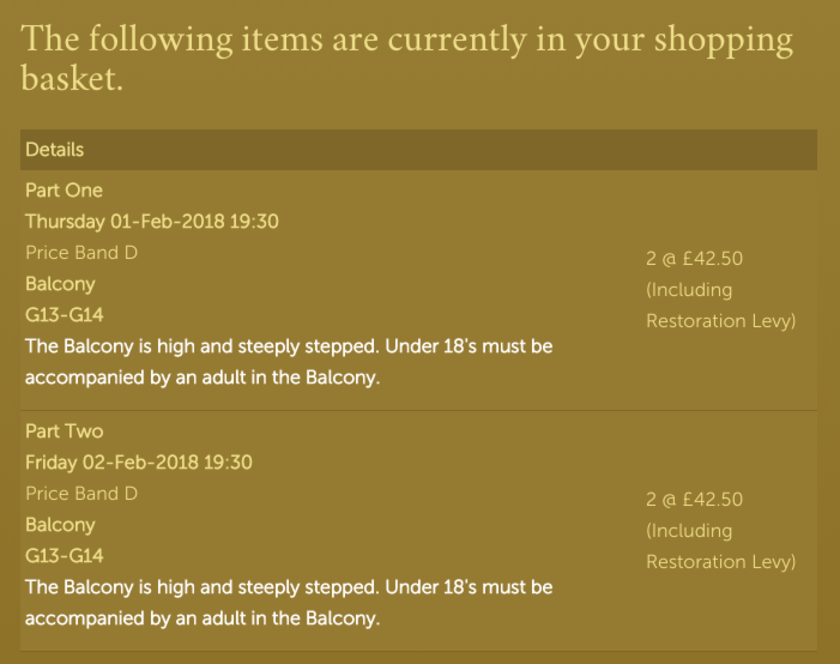The width and height of the screenshot is (840, 664).
Task: Click Restoration Levy note in Part One
Action: (721, 321)
